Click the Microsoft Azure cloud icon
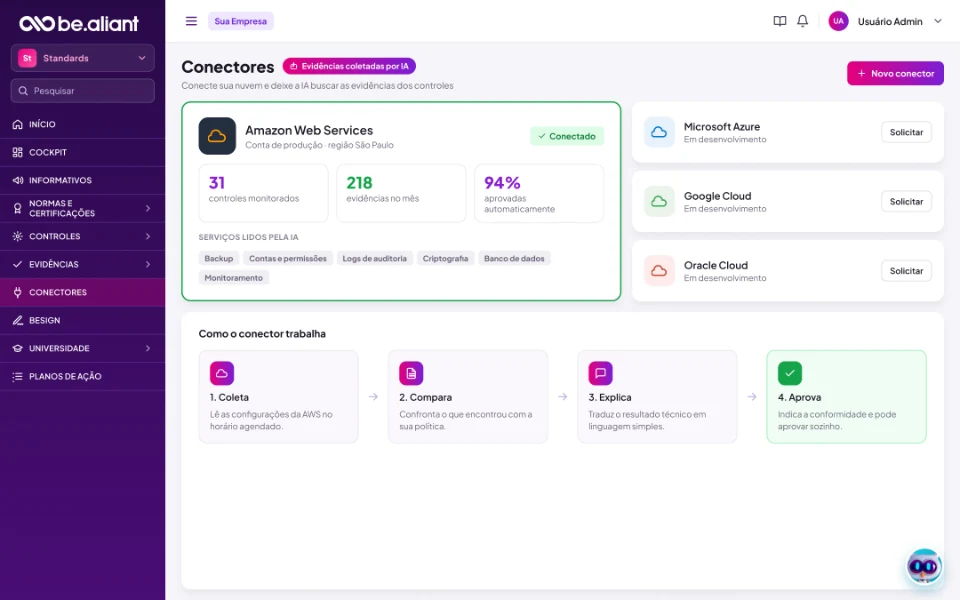 click(x=659, y=132)
